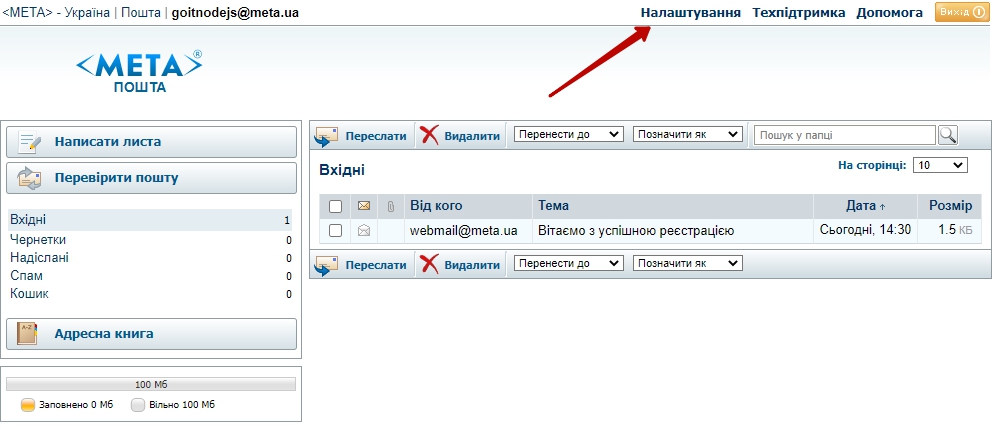Open Адресна книга button
The width and height of the screenshot is (995, 430).
[x=152, y=334]
